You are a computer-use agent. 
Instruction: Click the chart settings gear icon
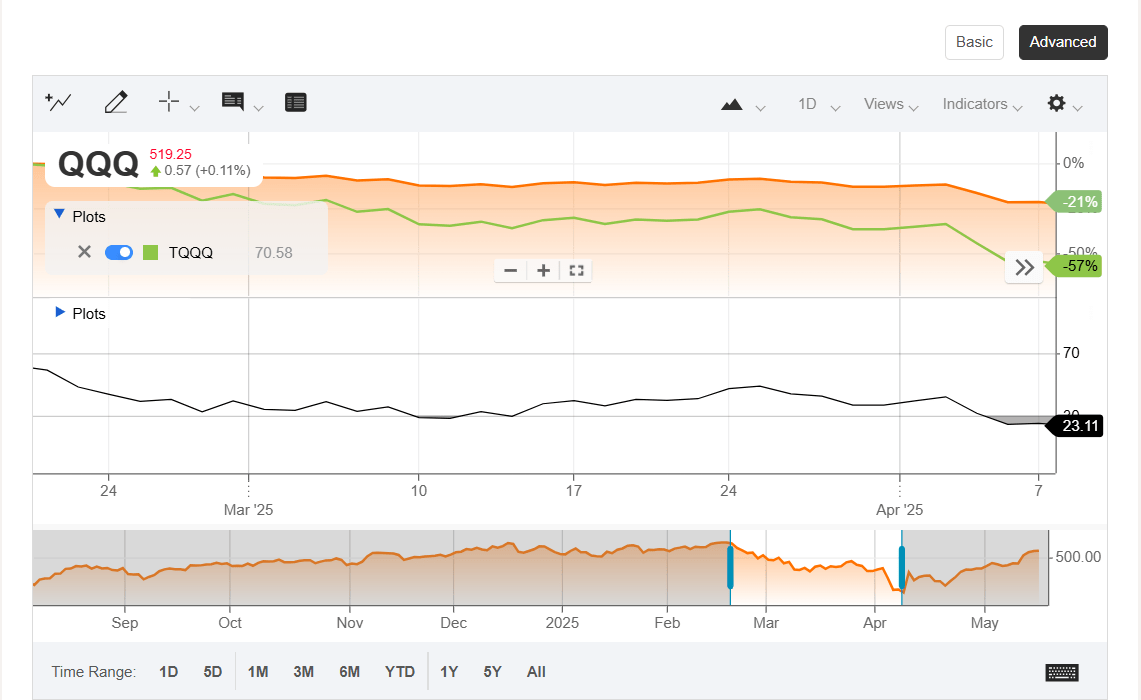[x=1057, y=103]
